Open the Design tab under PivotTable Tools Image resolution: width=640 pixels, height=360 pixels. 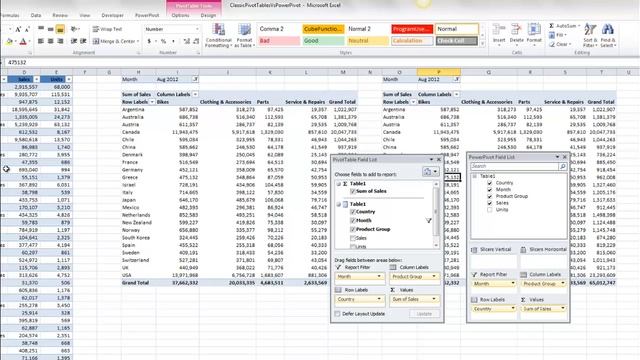tap(208, 15)
